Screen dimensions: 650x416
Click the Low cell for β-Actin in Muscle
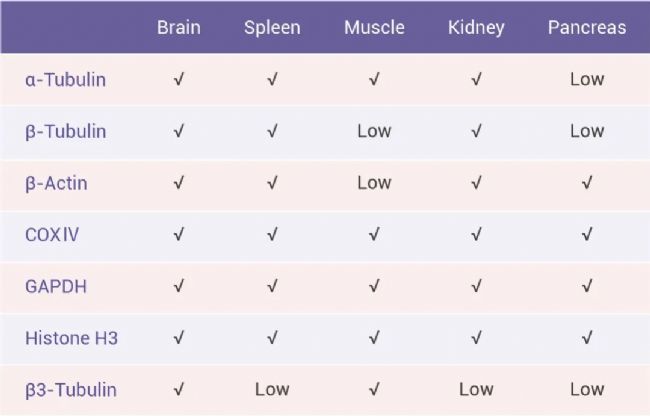[x=374, y=183]
